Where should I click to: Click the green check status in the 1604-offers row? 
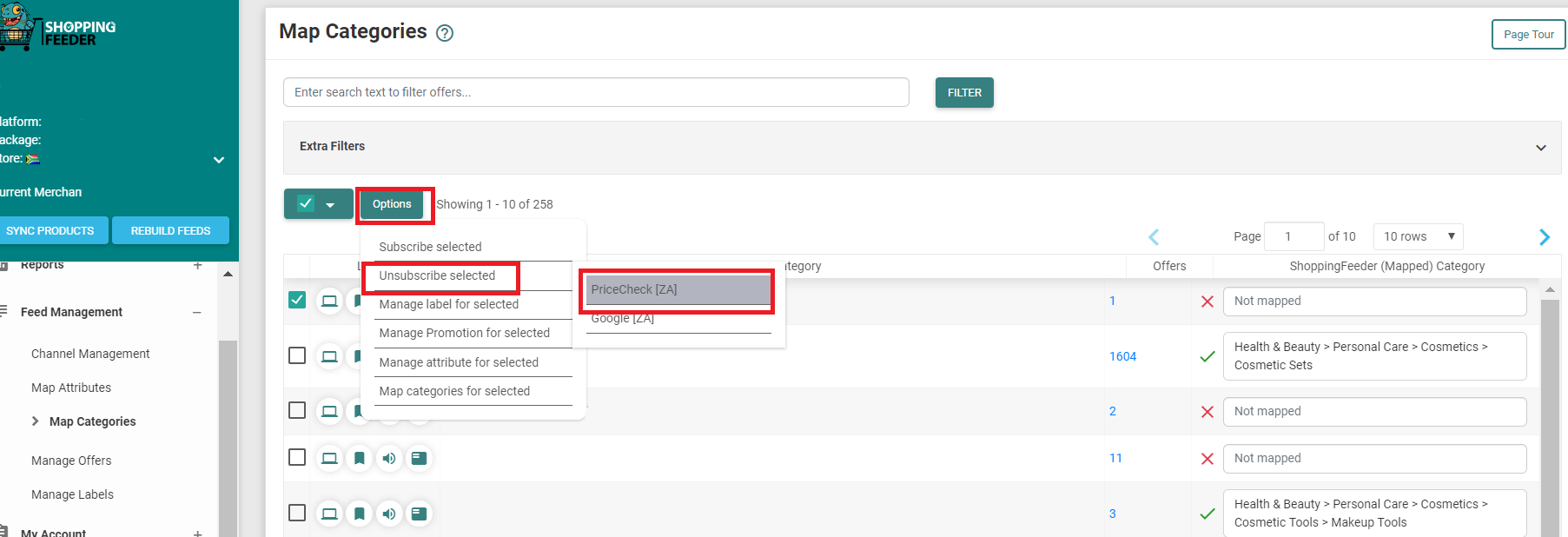pyautogui.click(x=1207, y=356)
